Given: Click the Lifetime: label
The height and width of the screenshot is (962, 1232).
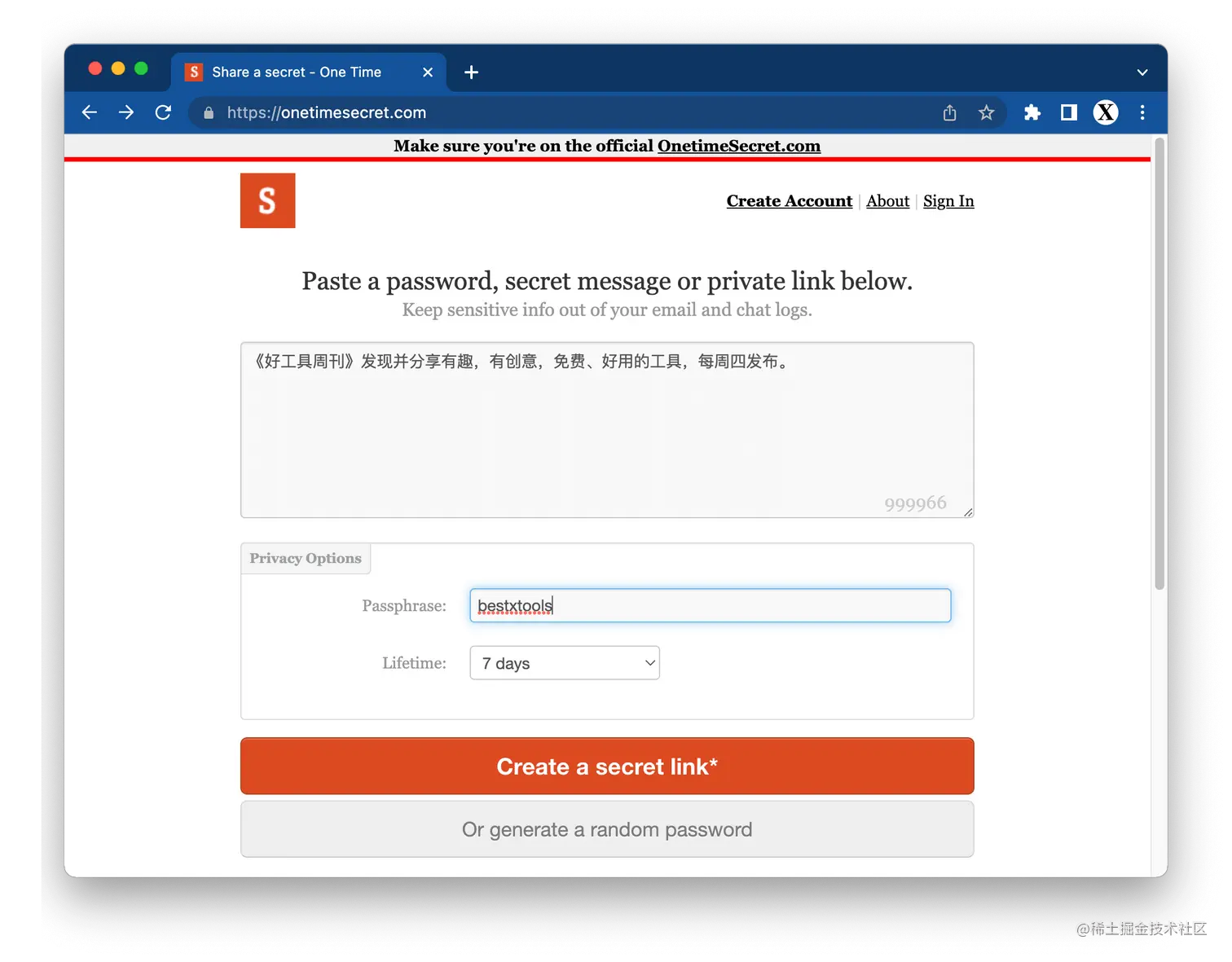Looking at the screenshot, I should tap(414, 663).
